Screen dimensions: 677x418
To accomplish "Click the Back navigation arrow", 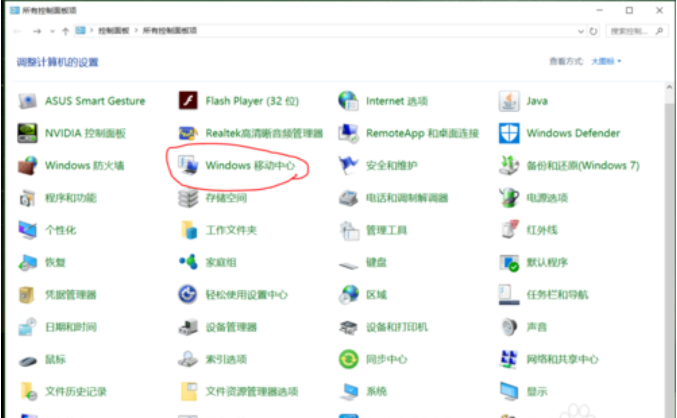I will point(16,31).
